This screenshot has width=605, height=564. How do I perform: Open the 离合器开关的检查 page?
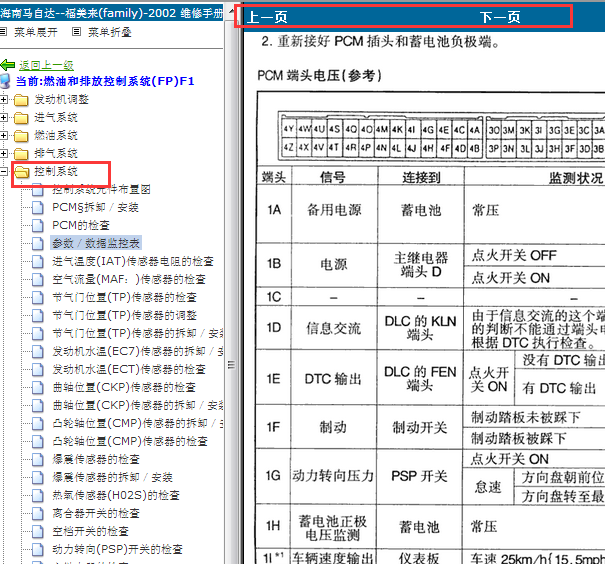tap(96, 513)
